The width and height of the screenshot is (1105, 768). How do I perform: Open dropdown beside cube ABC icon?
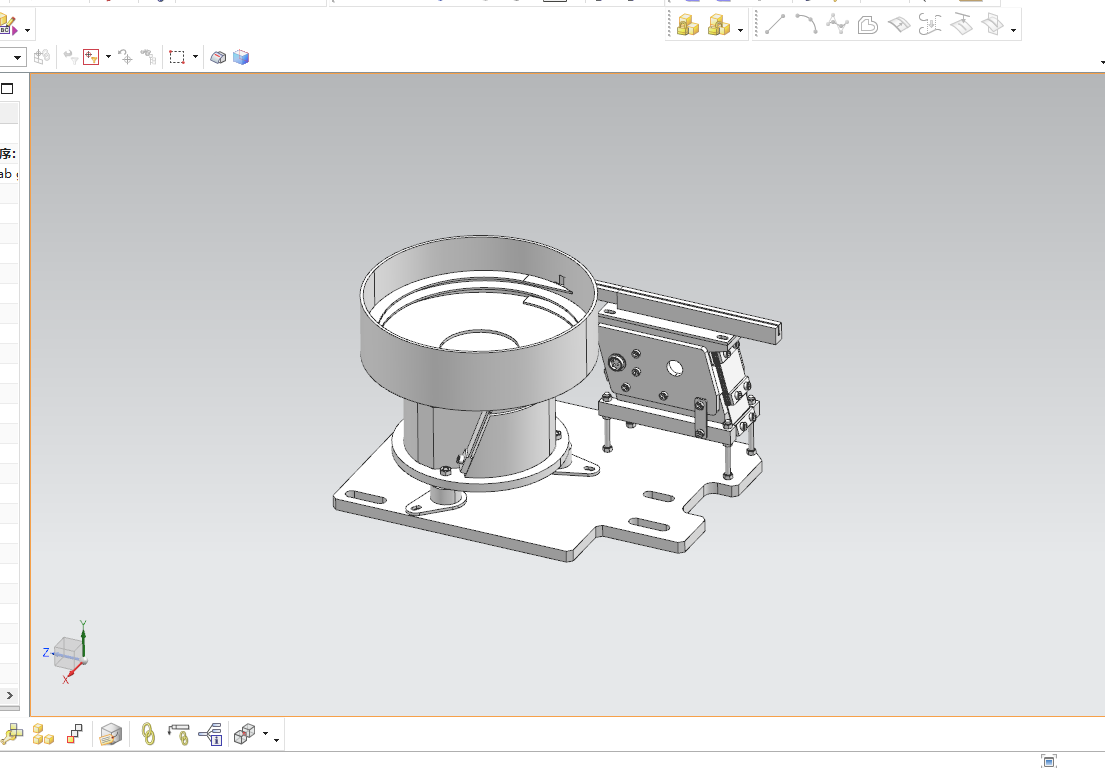(27, 30)
